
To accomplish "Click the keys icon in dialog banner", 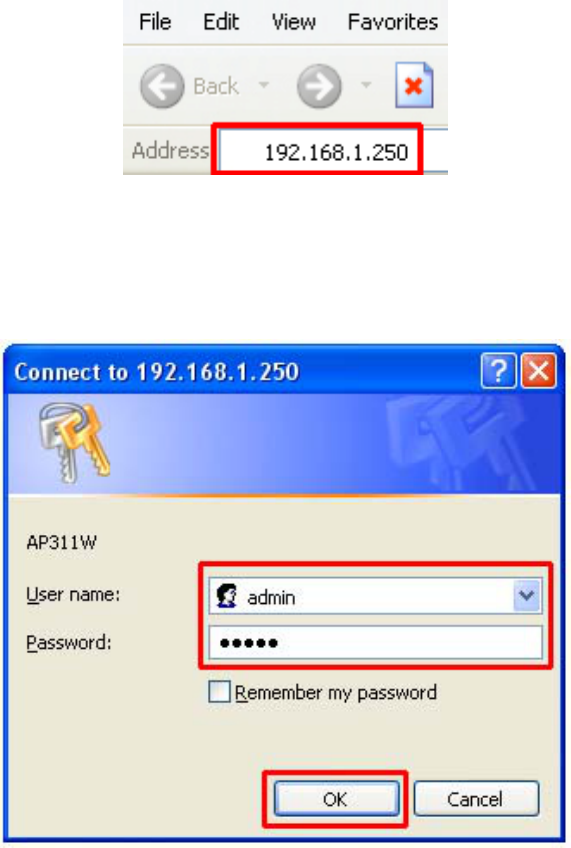I will tap(75, 442).
